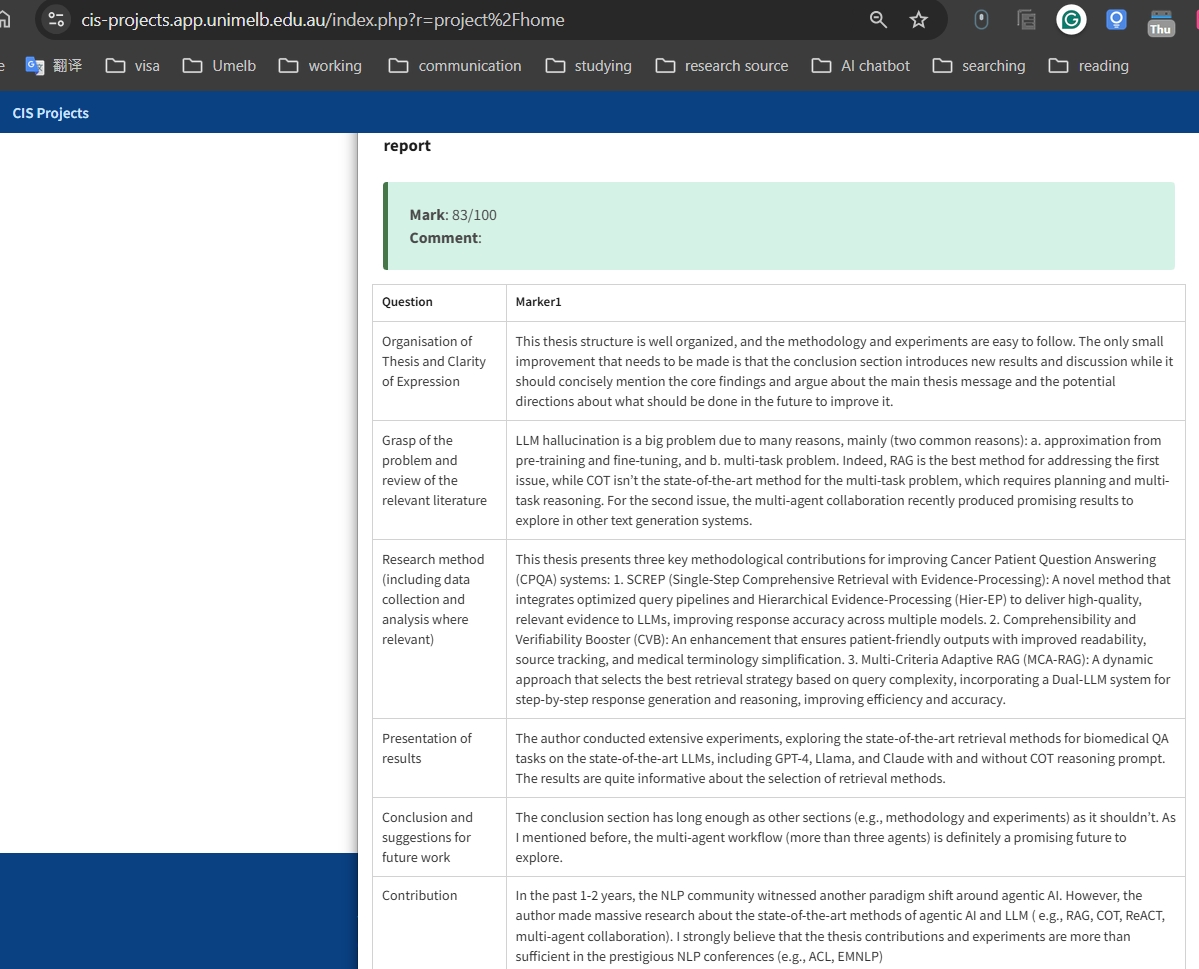Viewport: 1199px width, 969px height.
Task: Click the zoom magnifier icon in address bar
Action: click(x=878, y=20)
